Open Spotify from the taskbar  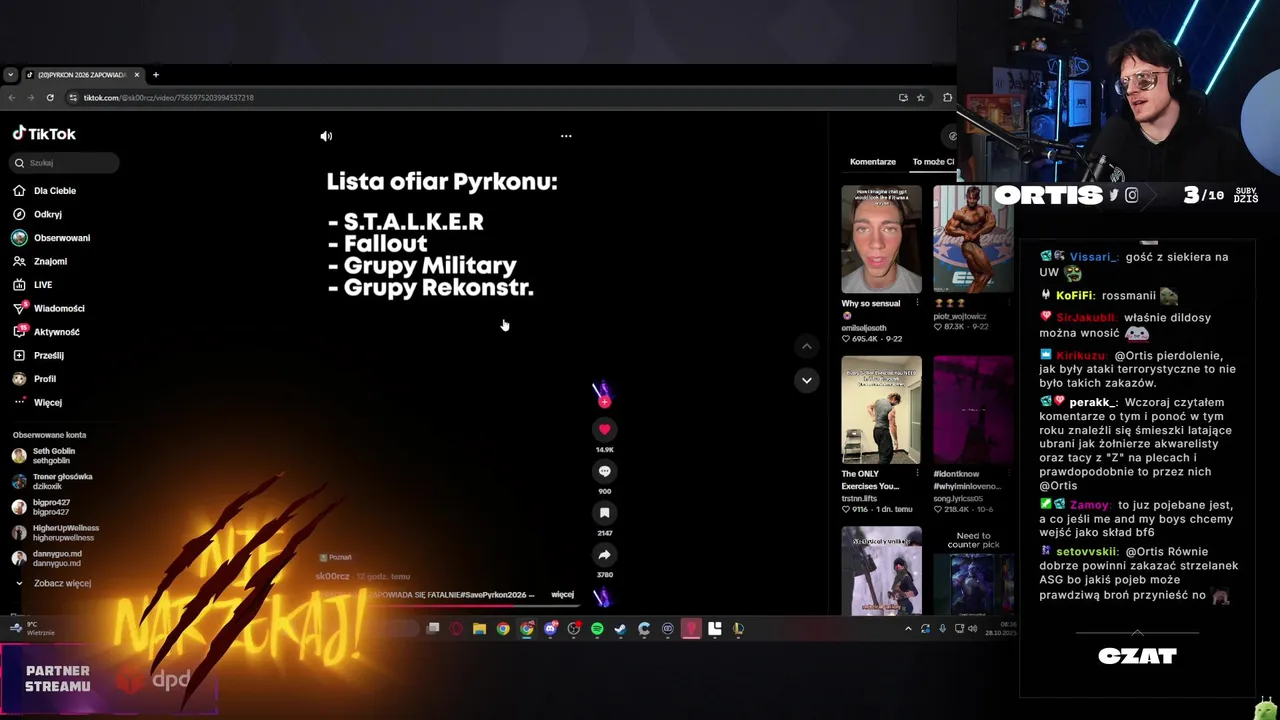(x=597, y=629)
